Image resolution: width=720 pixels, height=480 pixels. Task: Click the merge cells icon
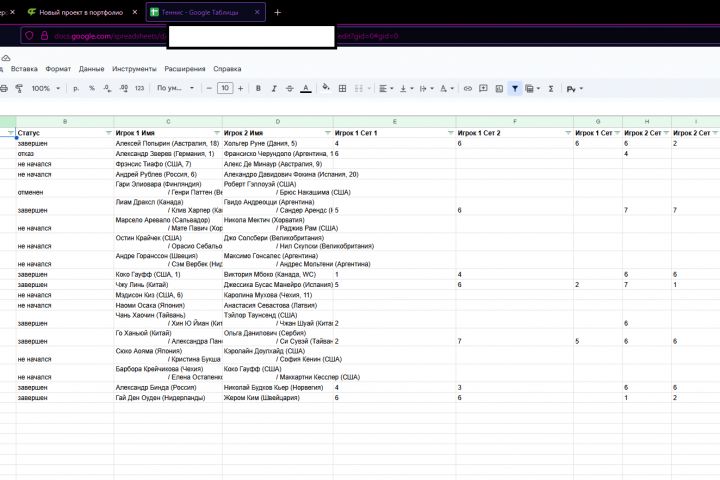(x=359, y=89)
